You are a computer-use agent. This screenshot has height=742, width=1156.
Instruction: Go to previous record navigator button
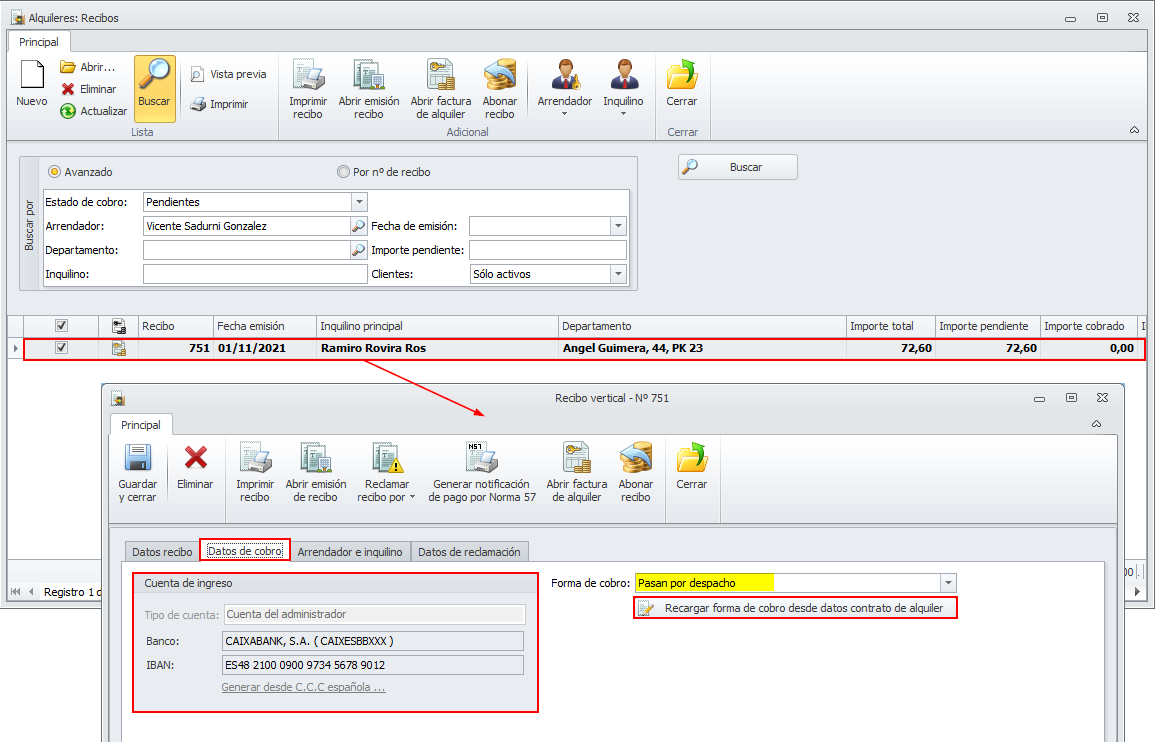click(31, 592)
